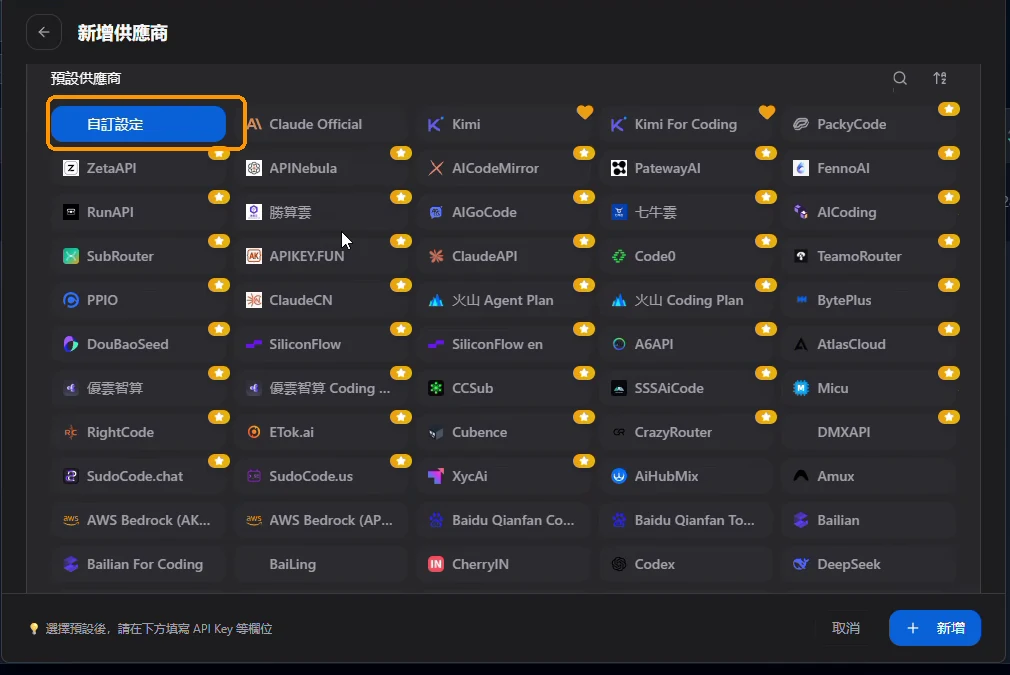The width and height of the screenshot is (1010, 675).
Task: Click the PPIO blue logo icon
Action: [x=71, y=300]
